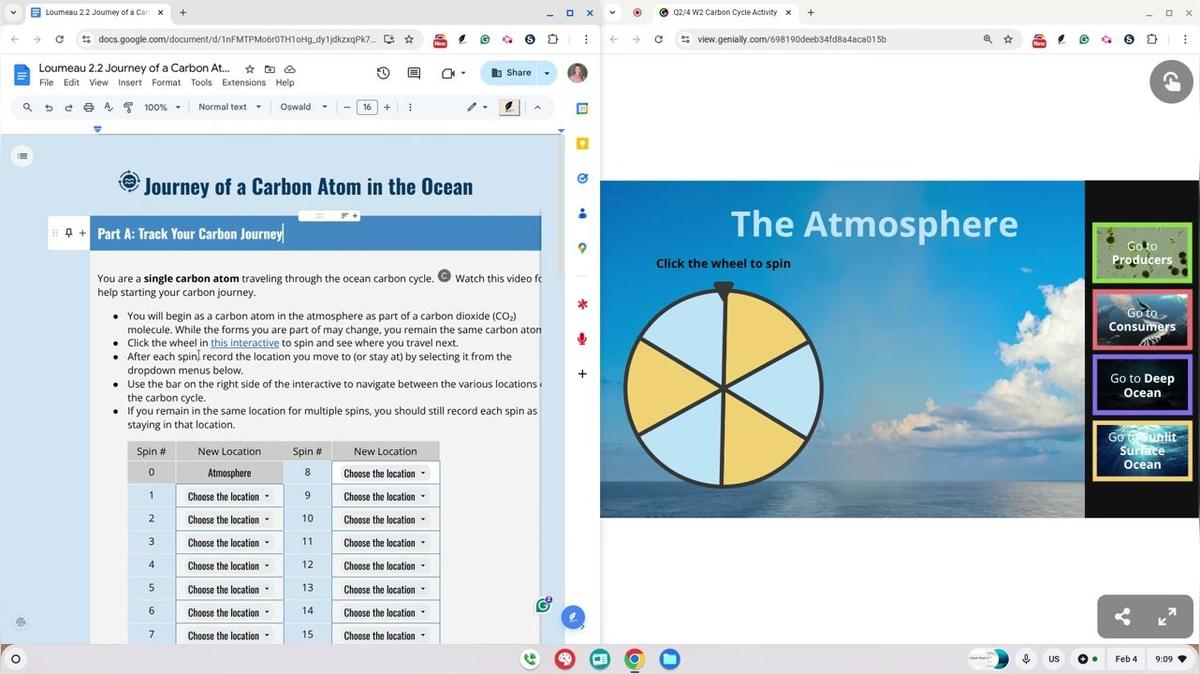Image resolution: width=1200 pixels, height=674 pixels.
Task: Collapse the Docs toolbar
Action: 537,107
